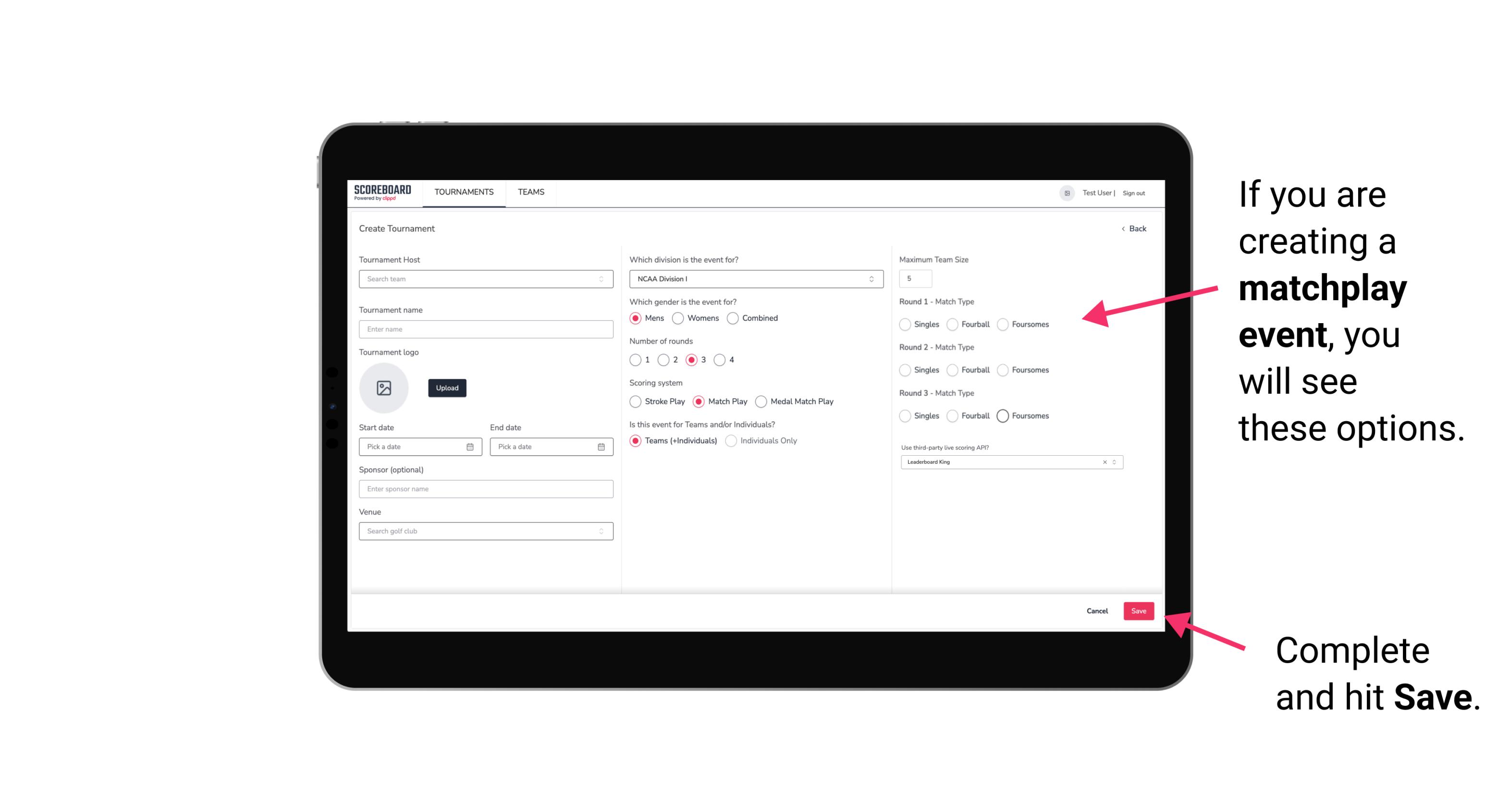This screenshot has height=812, width=1510.
Task: Click the Scoreboard logo icon
Action: click(384, 192)
